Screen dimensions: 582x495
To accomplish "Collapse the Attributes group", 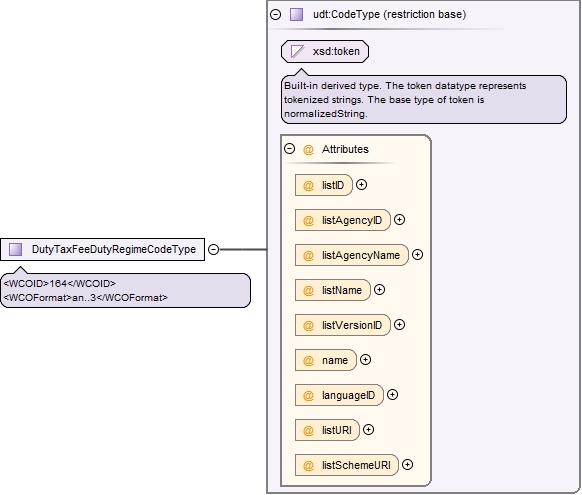I will point(289,149).
